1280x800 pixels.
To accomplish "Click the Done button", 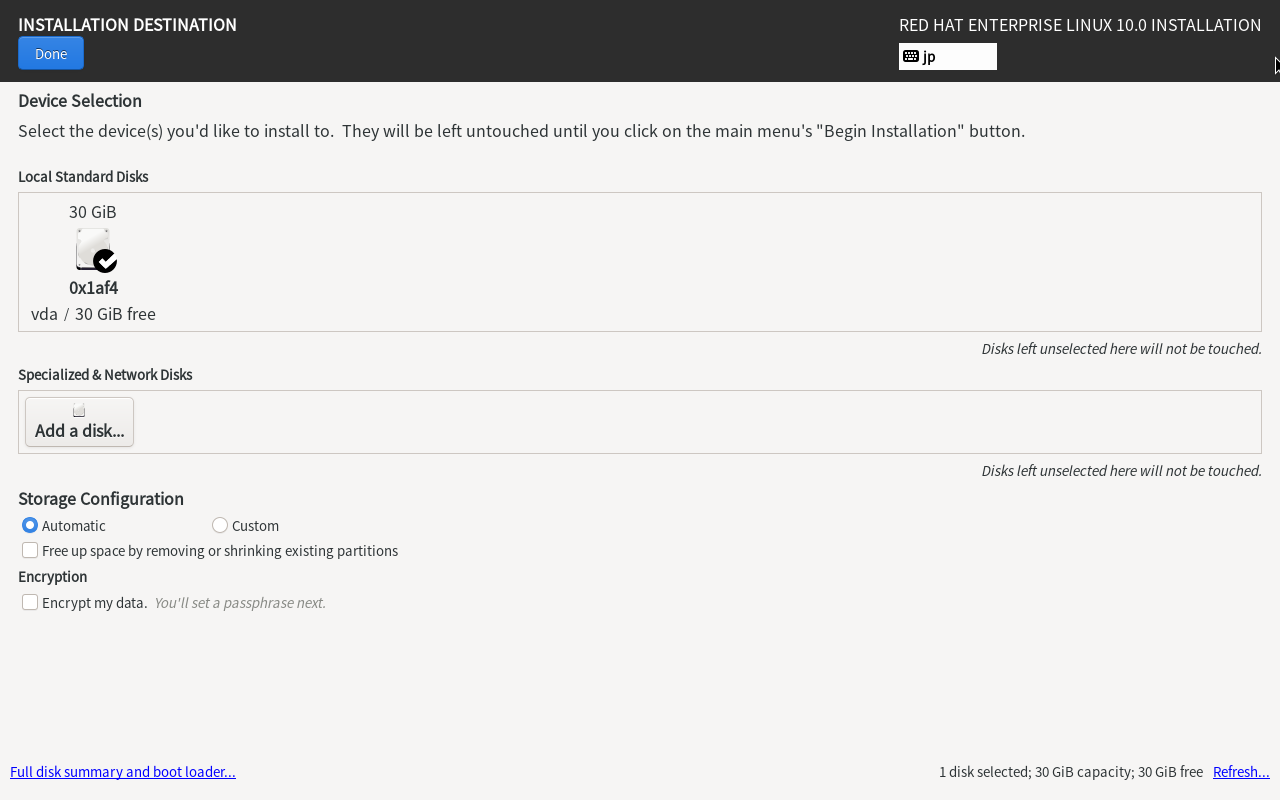I will (51, 53).
